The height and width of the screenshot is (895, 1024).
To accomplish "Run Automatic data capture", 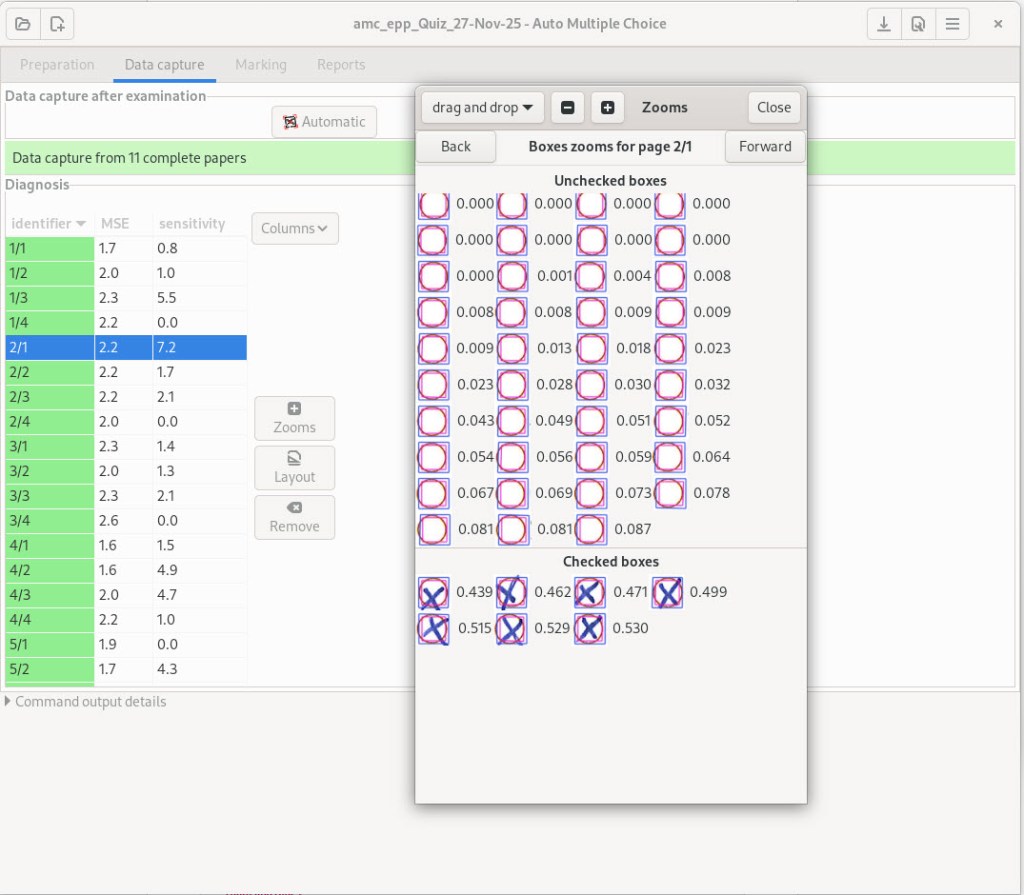I will click(324, 121).
